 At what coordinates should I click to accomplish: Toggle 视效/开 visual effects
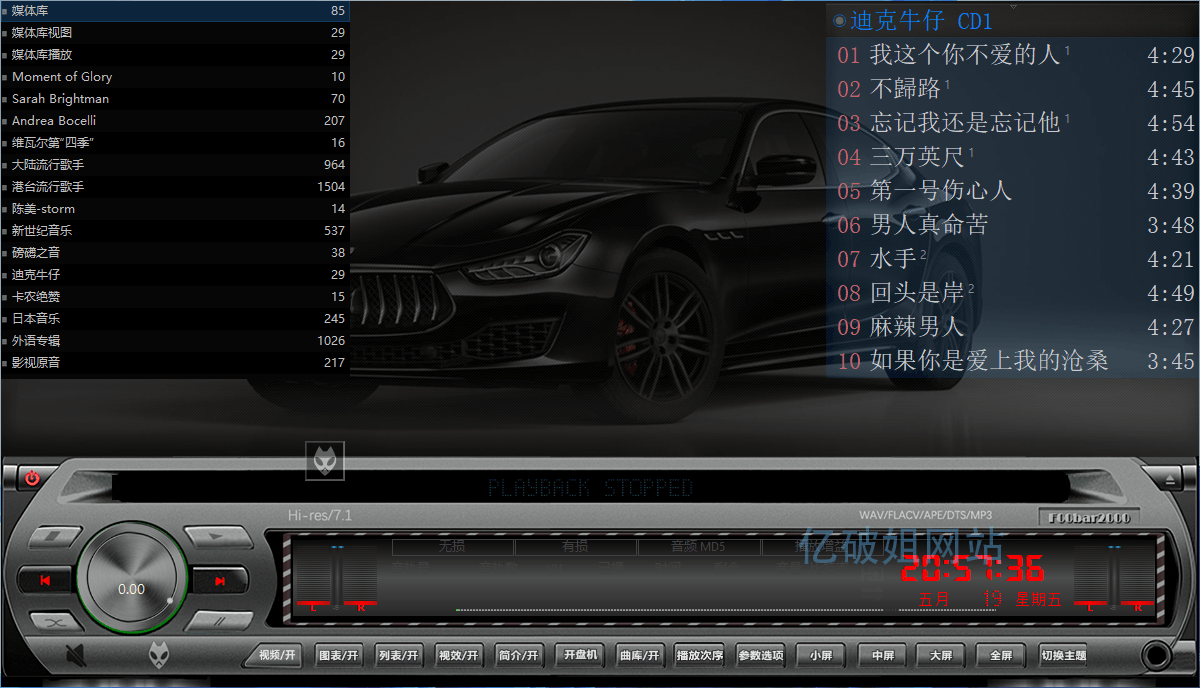click(x=459, y=655)
